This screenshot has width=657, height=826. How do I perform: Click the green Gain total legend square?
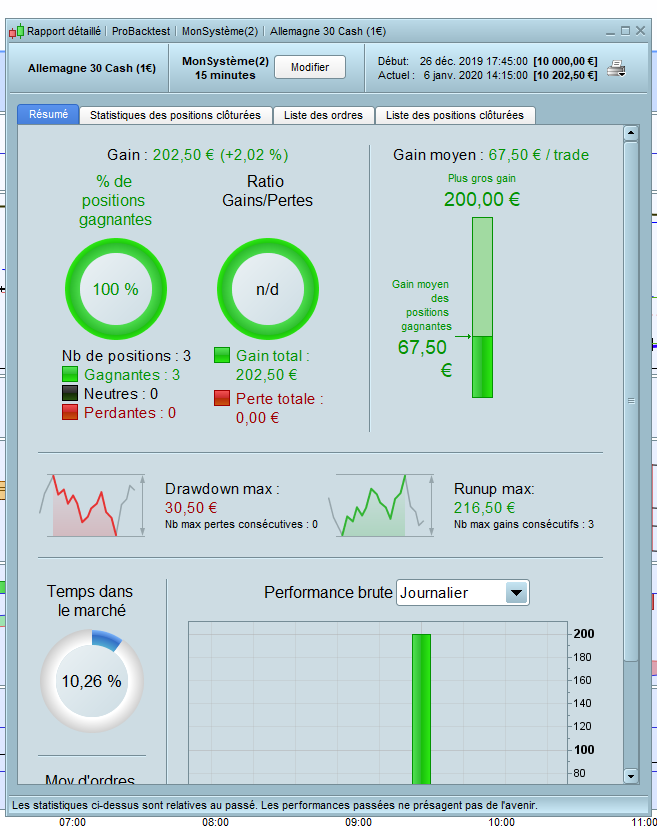222,355
